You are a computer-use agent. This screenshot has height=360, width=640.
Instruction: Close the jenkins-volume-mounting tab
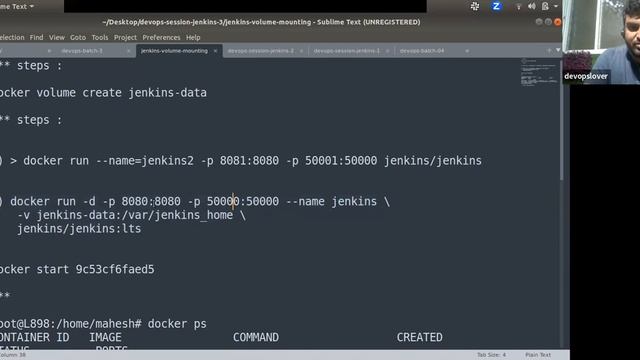click(x=215, y=51)
